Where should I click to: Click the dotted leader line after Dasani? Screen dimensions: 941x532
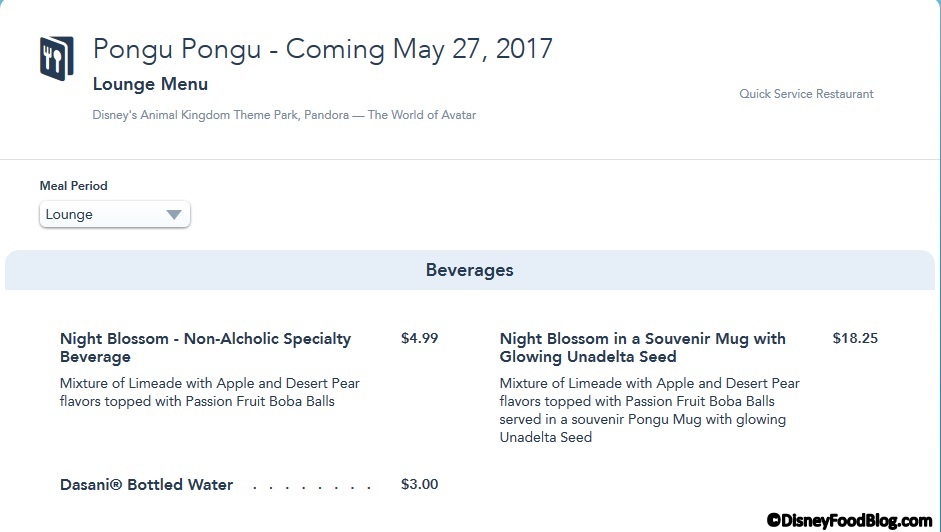(310, 487)
